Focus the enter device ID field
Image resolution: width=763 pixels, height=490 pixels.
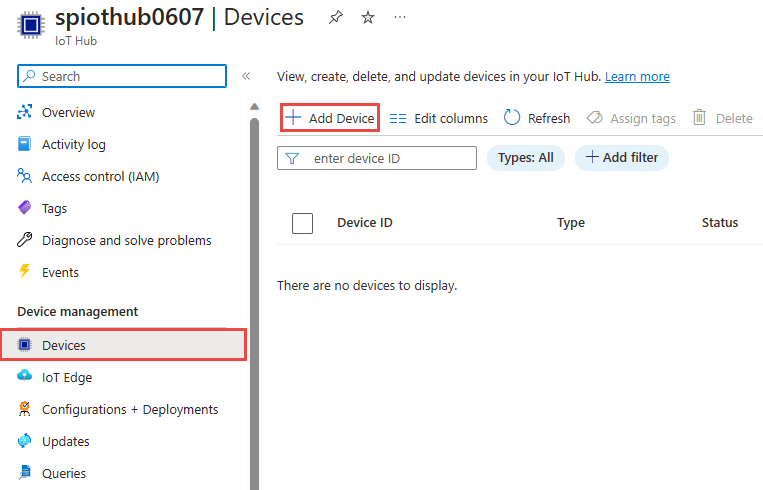(388, 158)
